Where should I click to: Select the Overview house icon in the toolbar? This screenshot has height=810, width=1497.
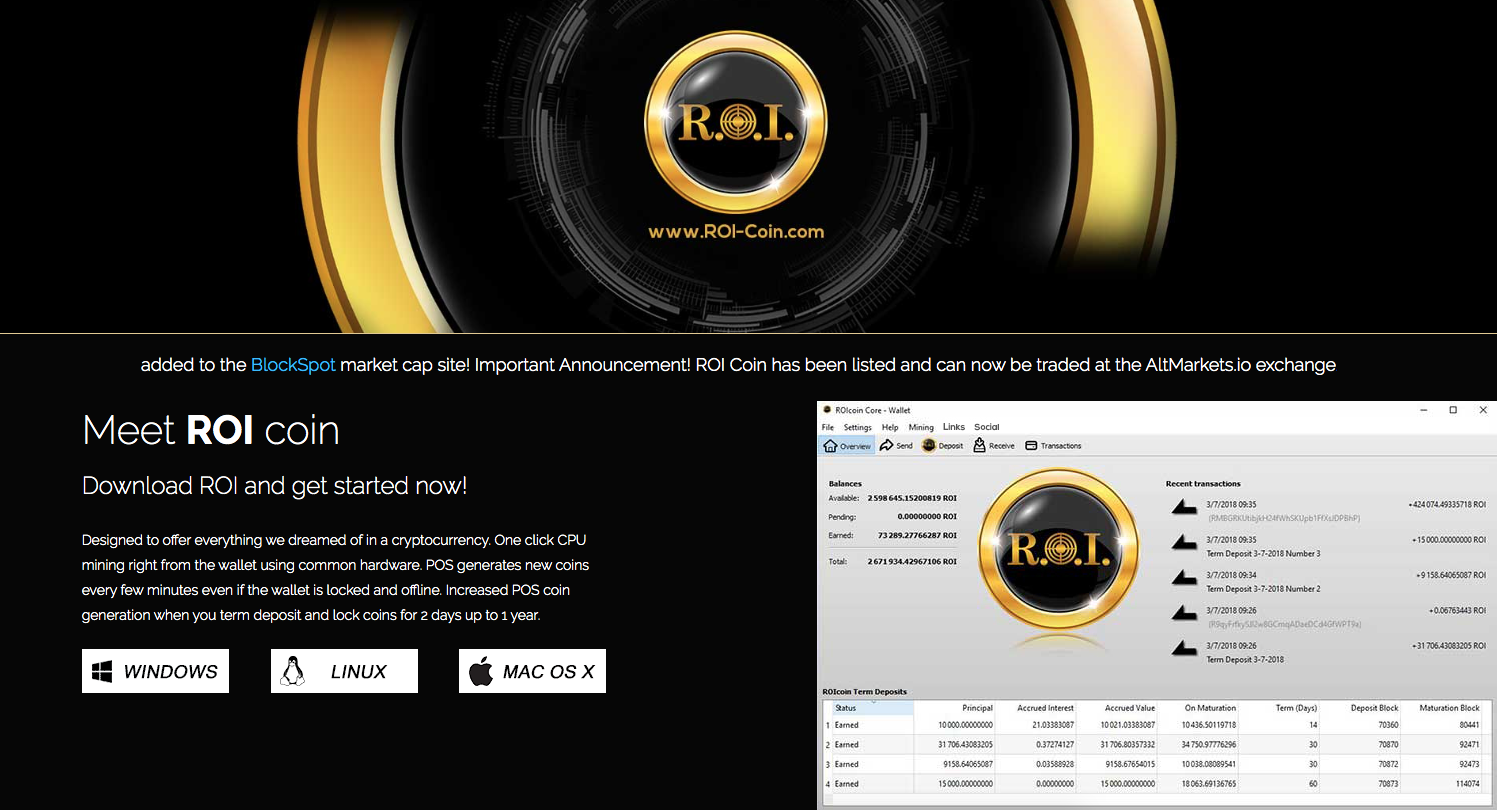coord(830,446)
